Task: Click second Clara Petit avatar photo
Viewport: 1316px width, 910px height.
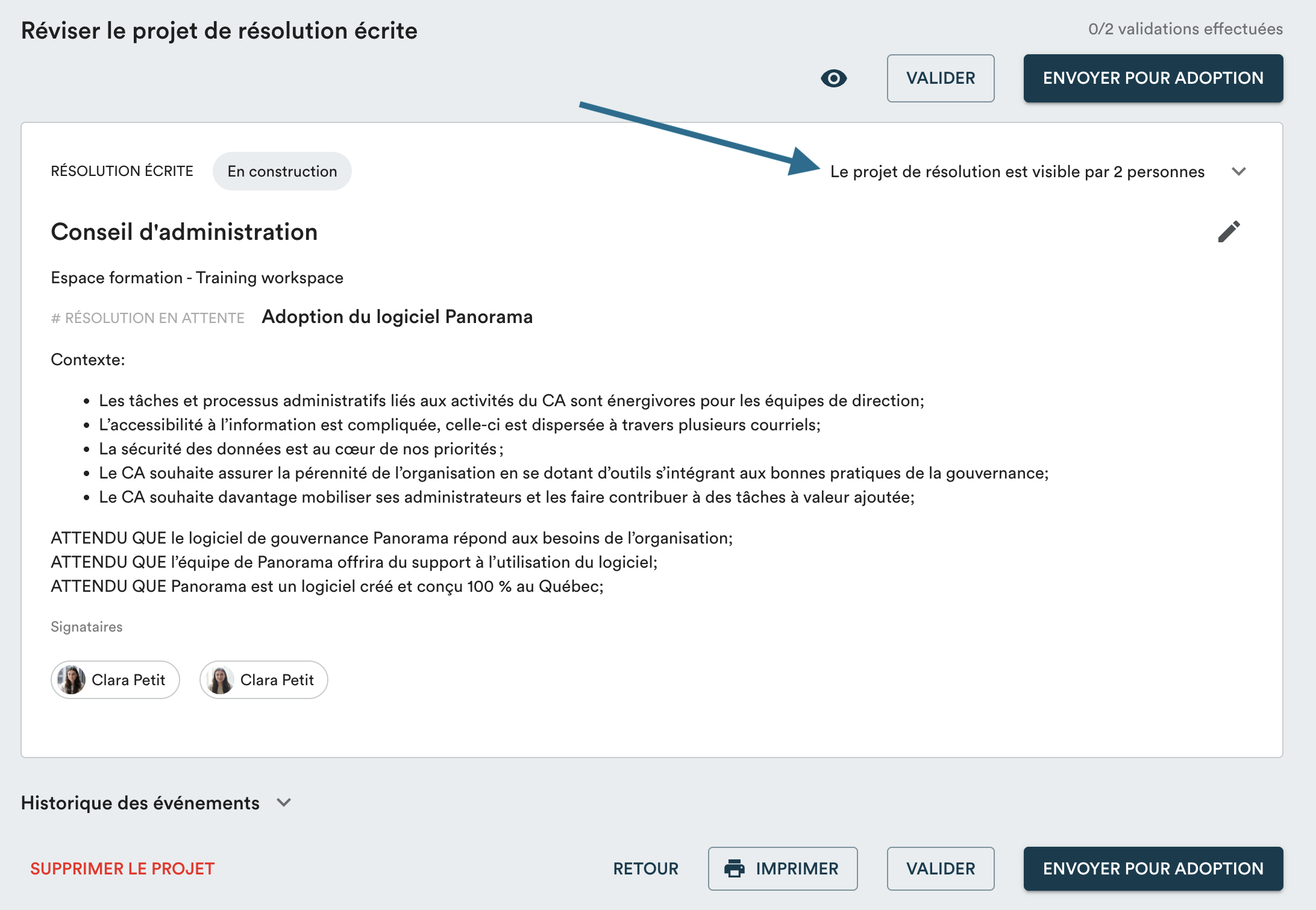Action: [x=220, y=680]
